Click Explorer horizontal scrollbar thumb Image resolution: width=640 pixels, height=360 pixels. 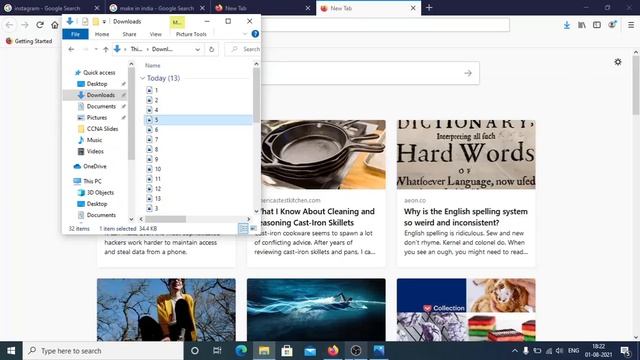[x=165, y=219]
